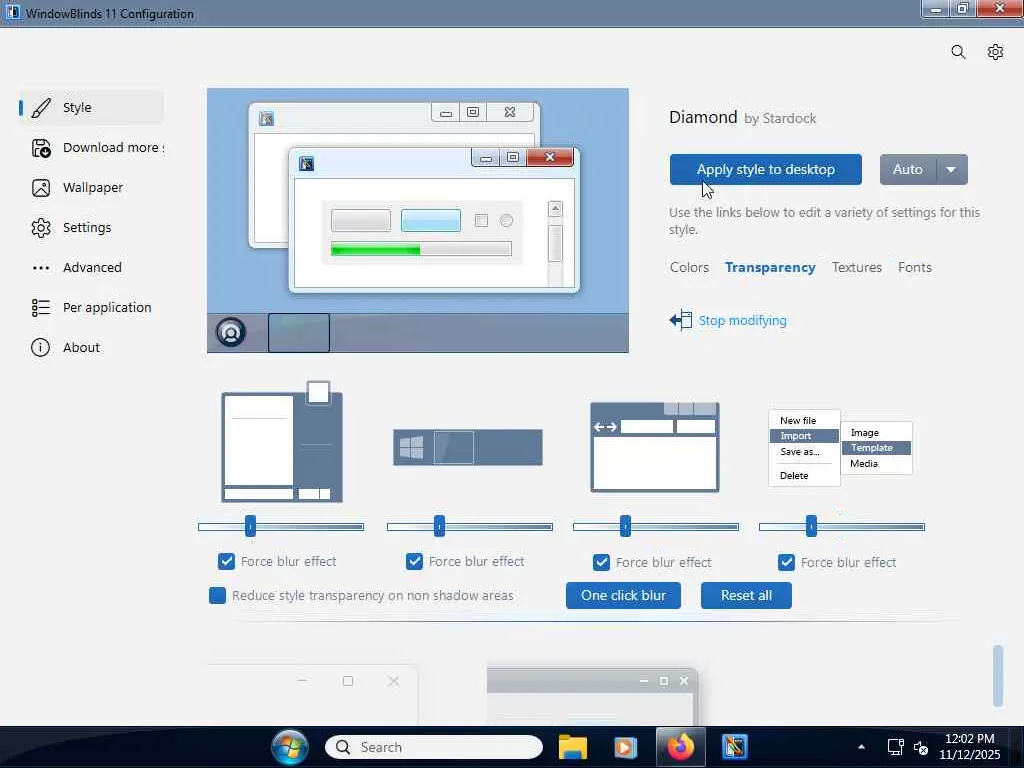Viewport: 1024px width, 768px height.
Task: Click the Style brush icon in sidebar
Action: [x=41, y=108]
